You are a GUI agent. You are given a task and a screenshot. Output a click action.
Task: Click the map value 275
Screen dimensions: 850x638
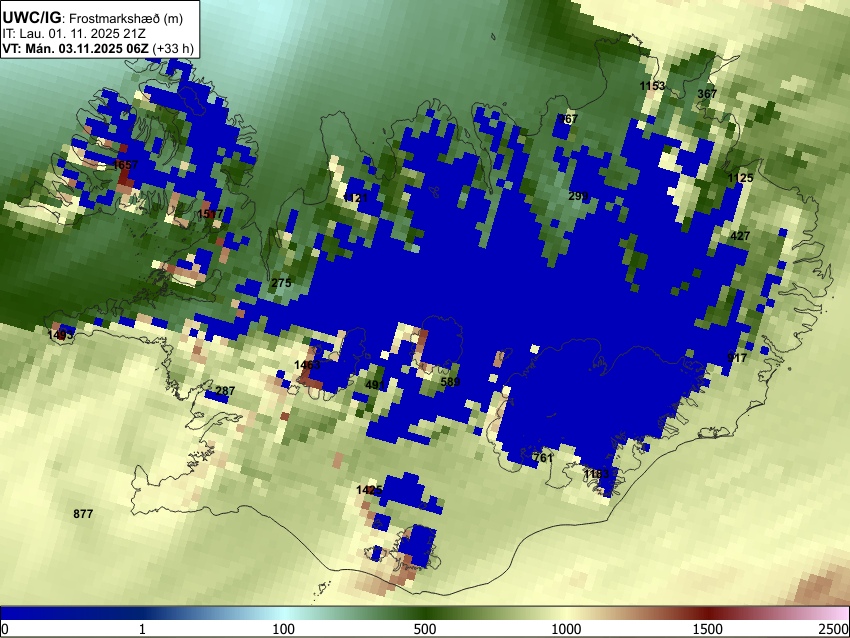[x=281, y=282]
